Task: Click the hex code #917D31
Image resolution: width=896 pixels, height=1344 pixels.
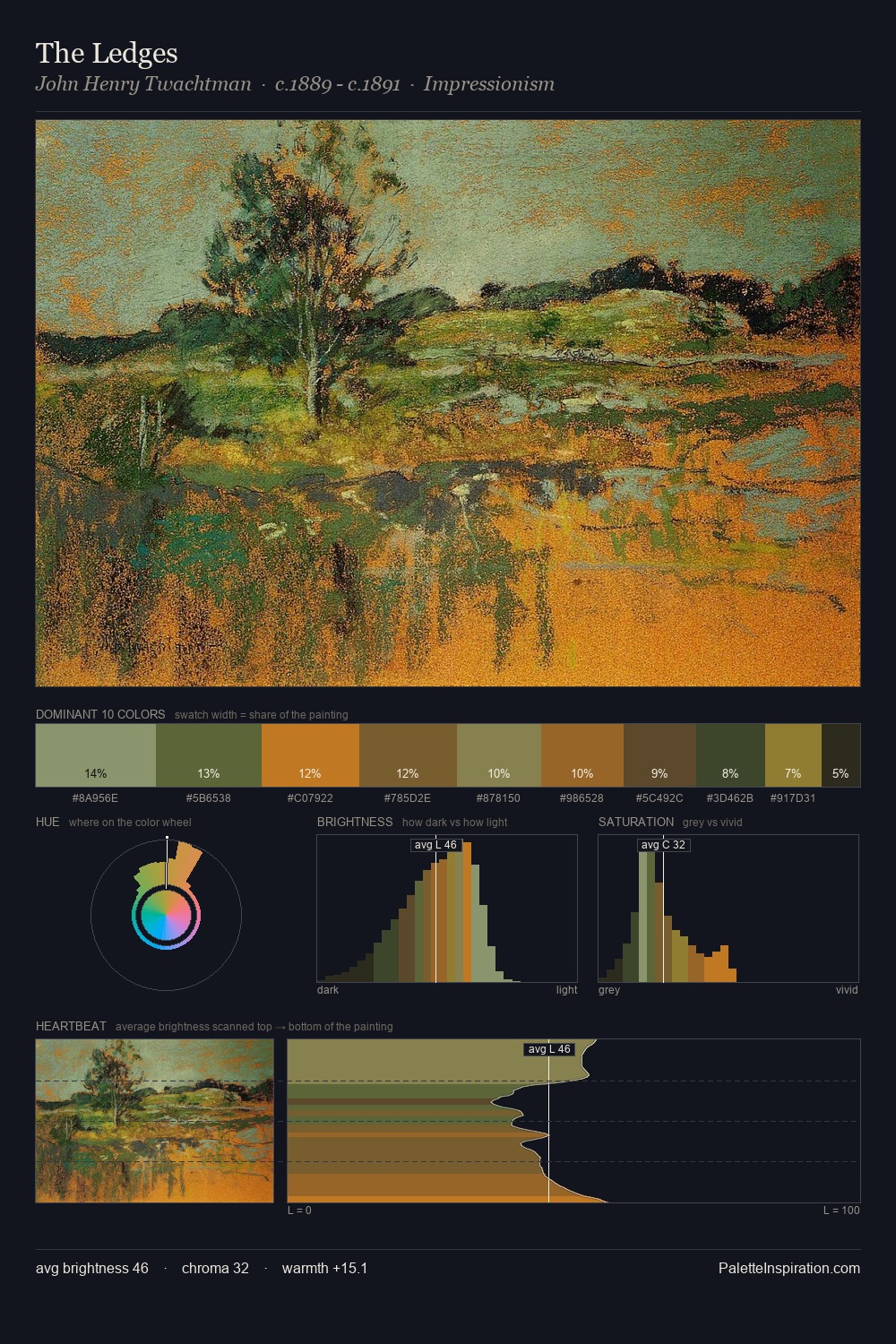Action: coord(793,798)
